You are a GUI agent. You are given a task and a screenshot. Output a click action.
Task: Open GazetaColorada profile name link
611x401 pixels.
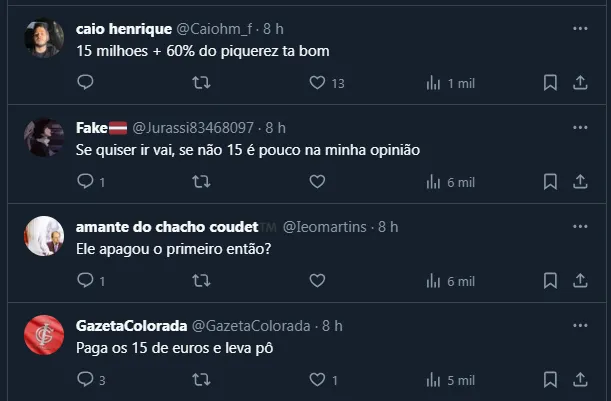(x=130, y=326)
